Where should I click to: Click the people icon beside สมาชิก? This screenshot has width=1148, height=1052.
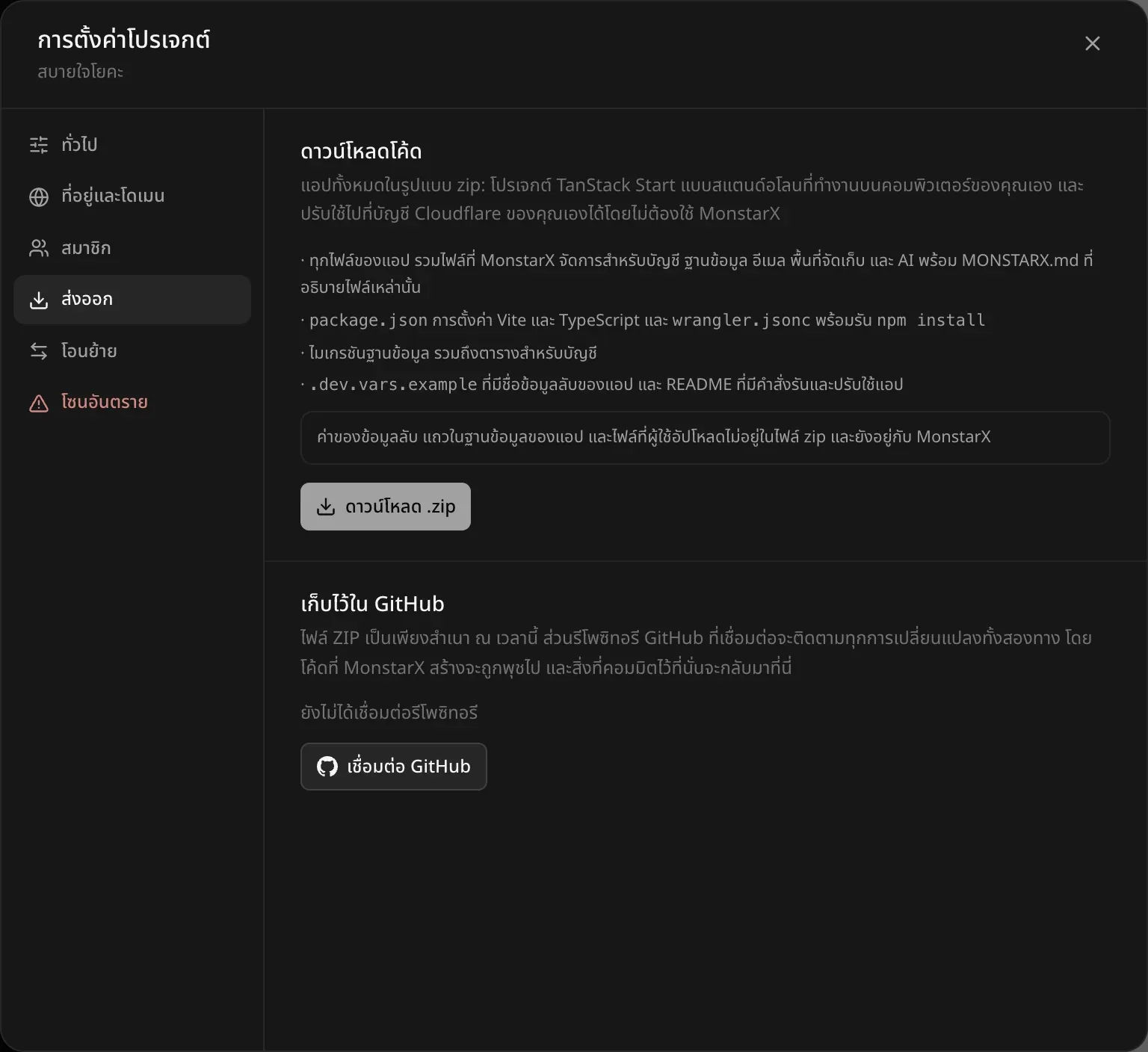pos(39,248)
